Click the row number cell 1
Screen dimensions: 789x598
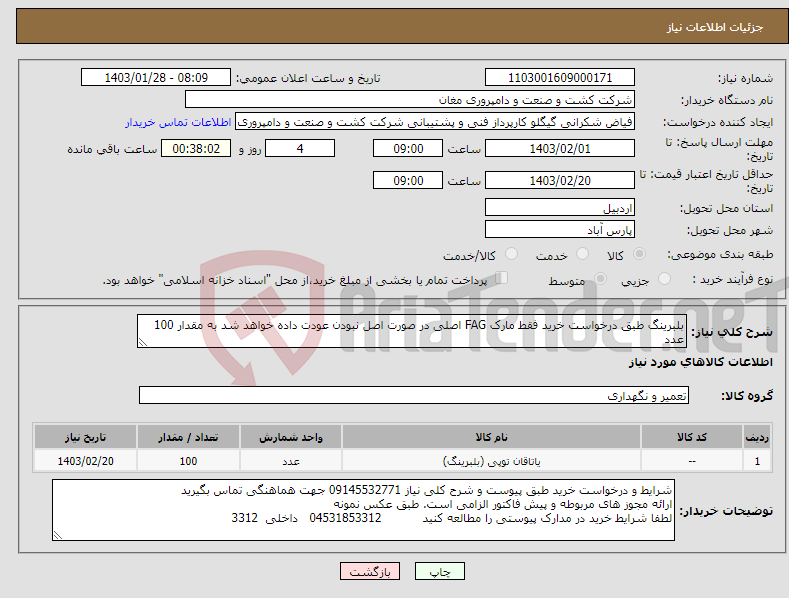[x=757, y=461]
